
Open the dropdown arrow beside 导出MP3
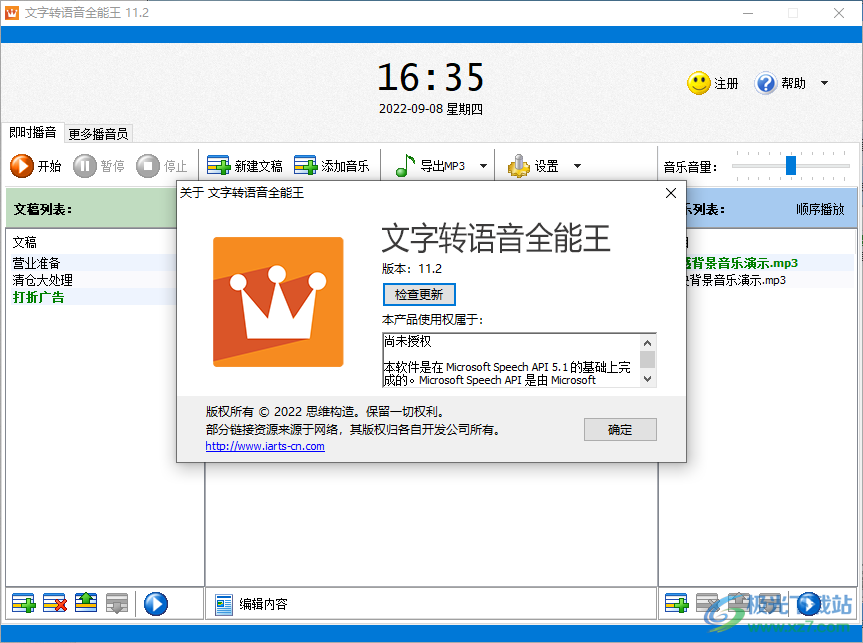click(x=483, y=166)
